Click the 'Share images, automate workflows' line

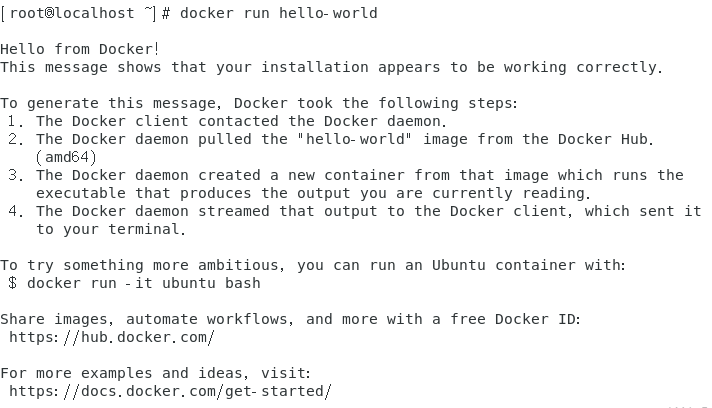click(290, 319)
